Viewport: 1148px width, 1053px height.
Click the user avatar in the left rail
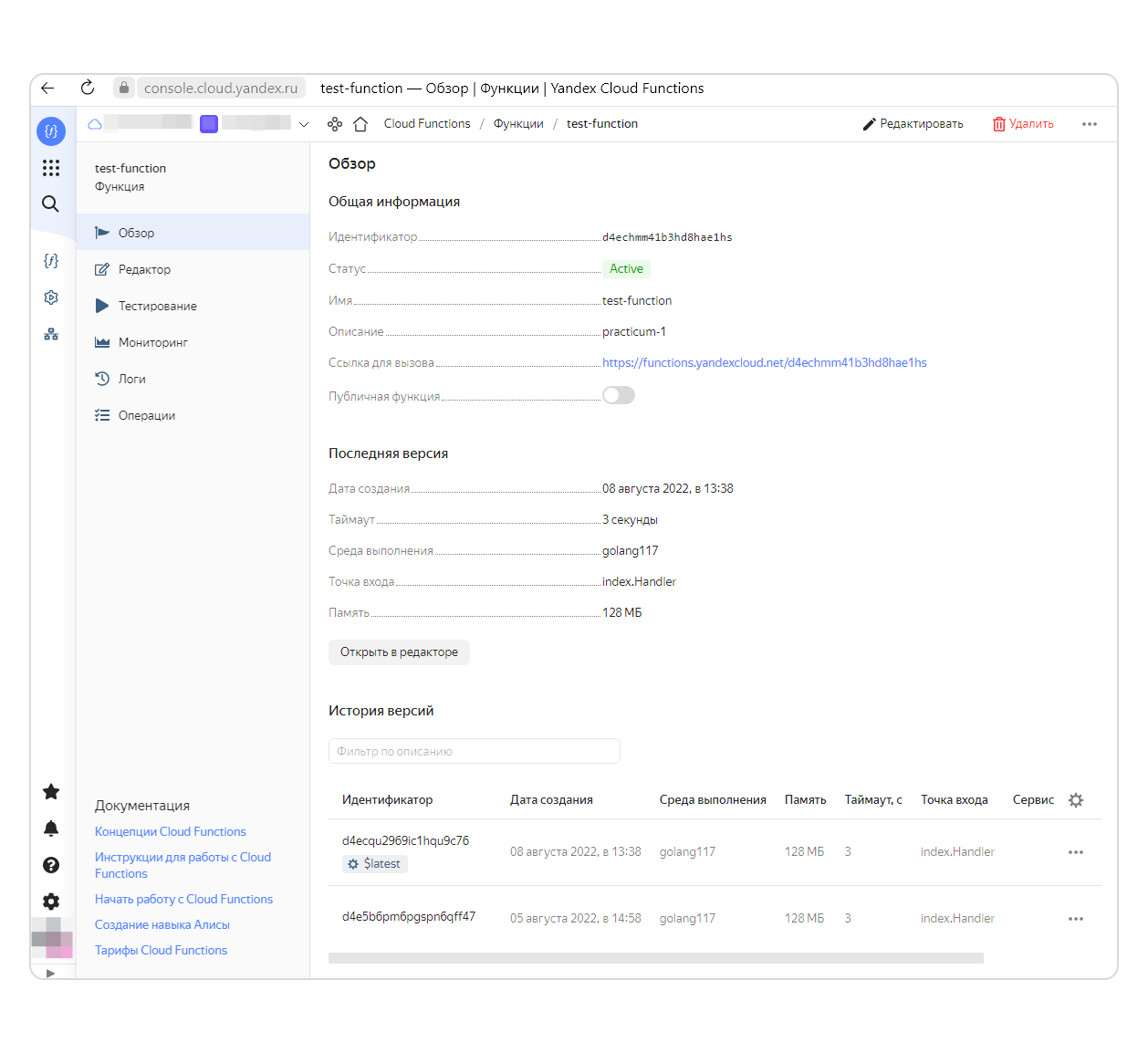(52, 938)
